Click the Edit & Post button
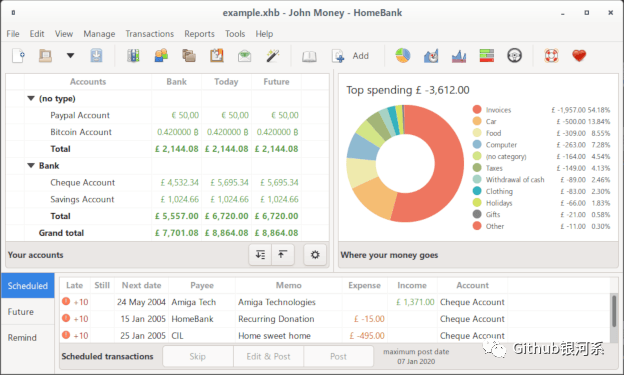This screenshot has width=624, height=375. 268,356
